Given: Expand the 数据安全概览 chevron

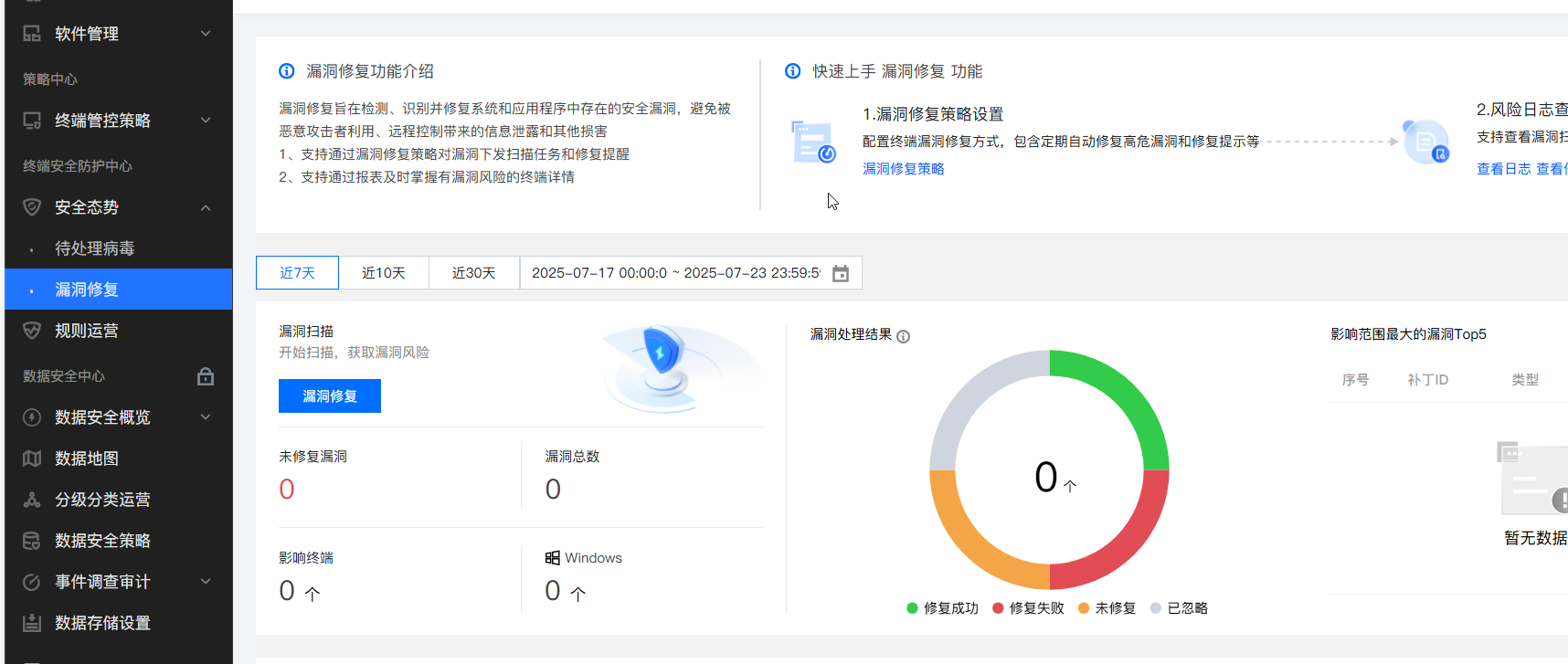Looking at the screenshot, I should click(x=206, y=417).
